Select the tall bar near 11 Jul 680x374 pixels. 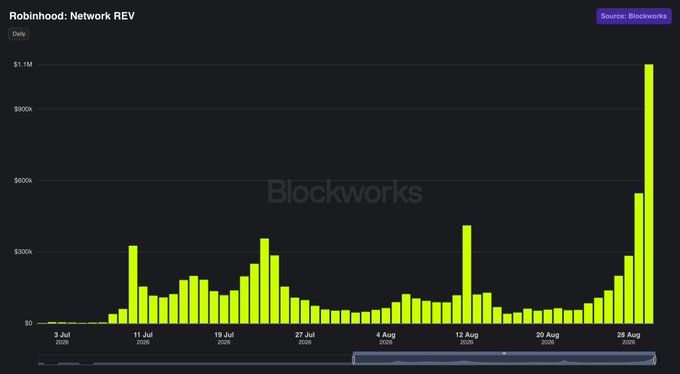tap(133, 285)
